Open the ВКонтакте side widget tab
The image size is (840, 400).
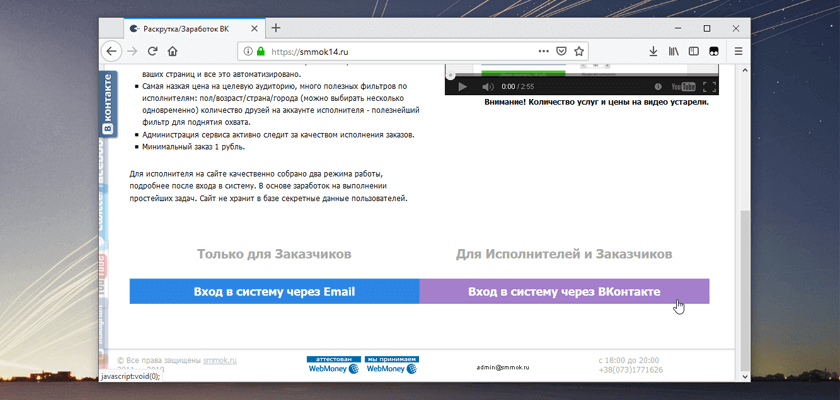click(x=108, y=104)
